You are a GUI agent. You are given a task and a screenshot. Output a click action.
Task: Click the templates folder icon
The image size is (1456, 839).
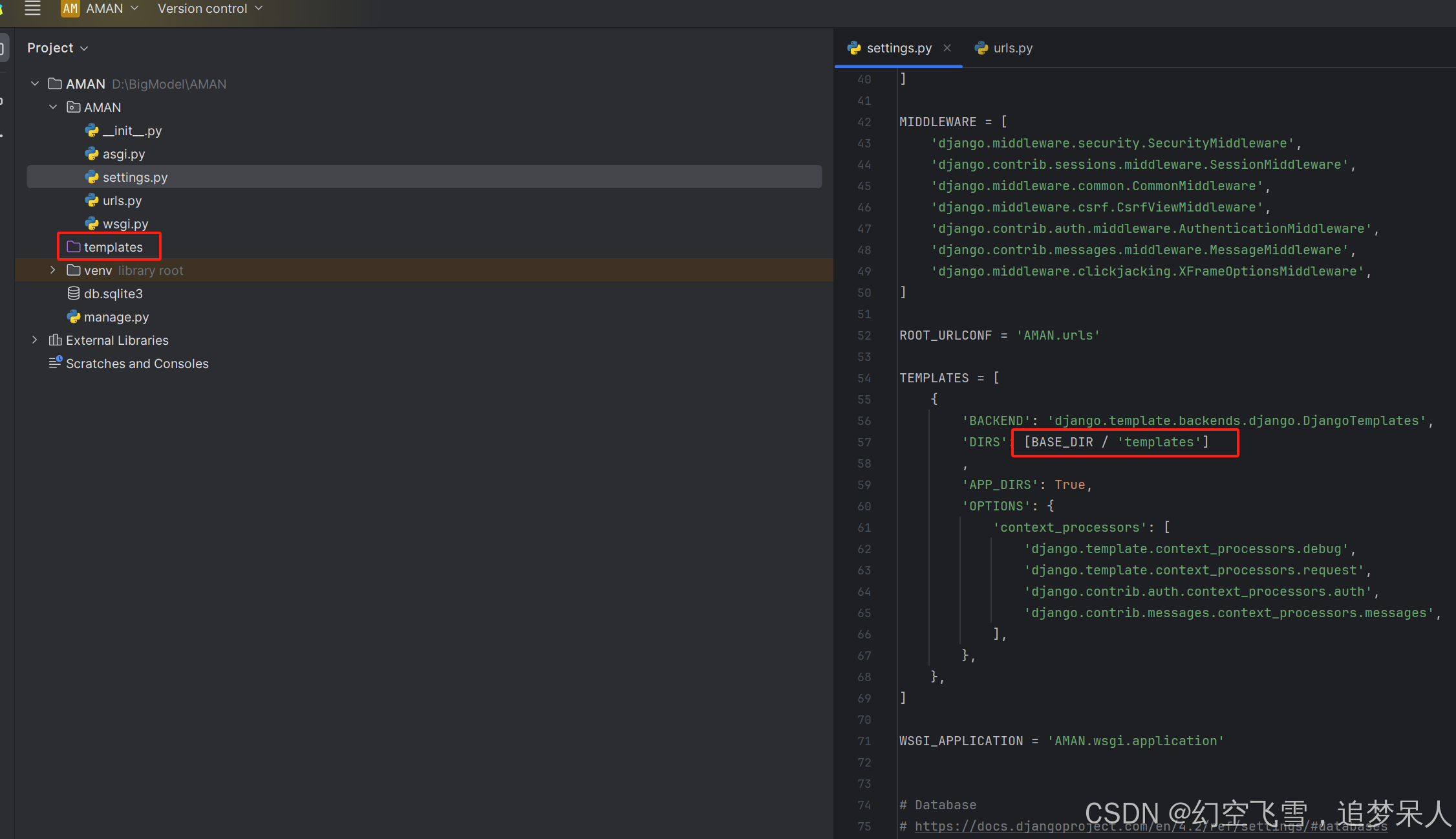74,246
